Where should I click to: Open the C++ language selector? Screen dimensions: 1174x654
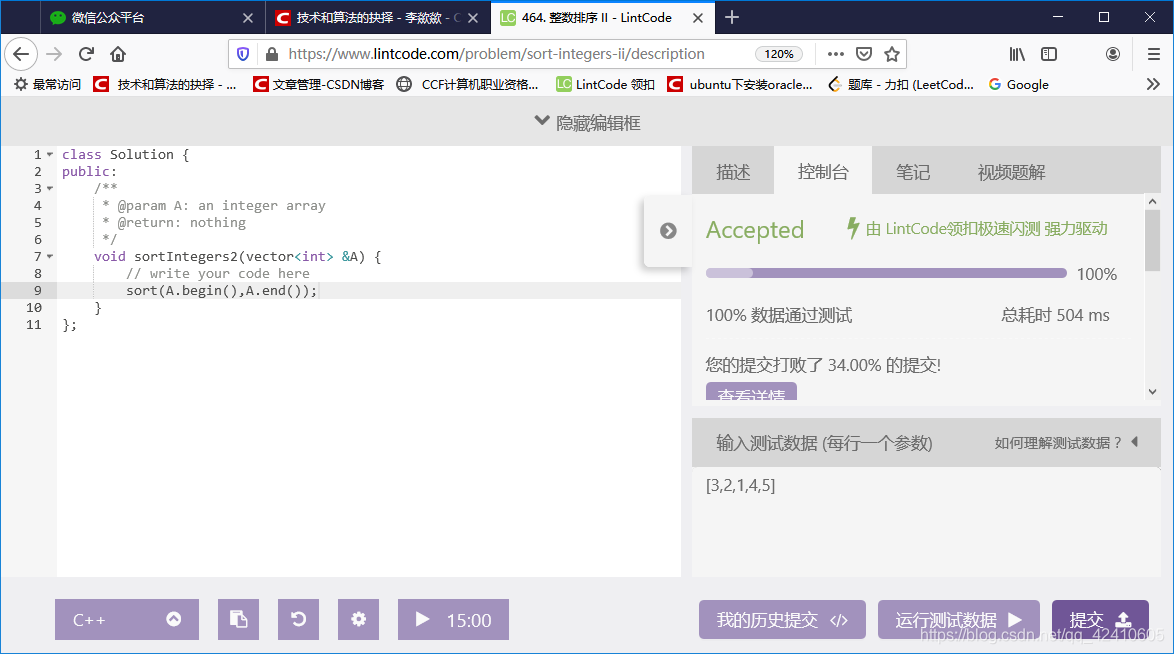(x=127, y=619)
